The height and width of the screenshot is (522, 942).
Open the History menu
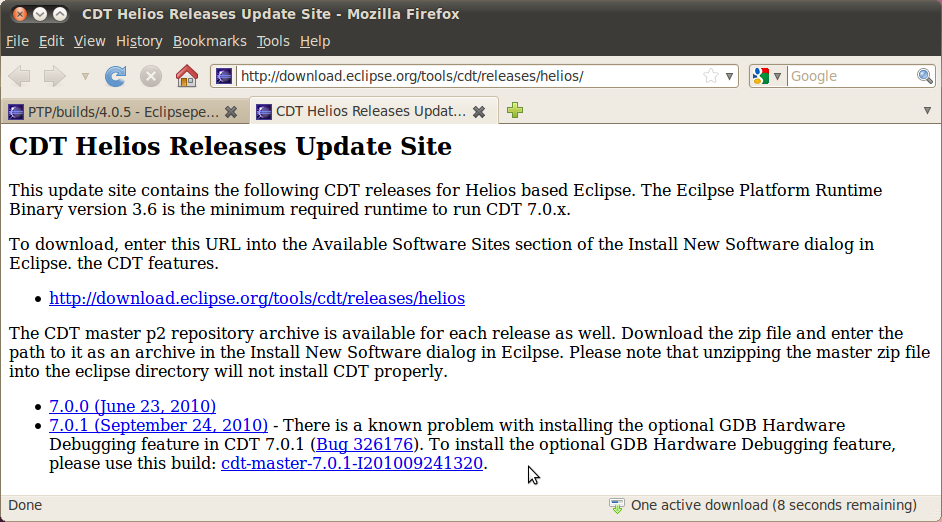click(x=139, y=41)
